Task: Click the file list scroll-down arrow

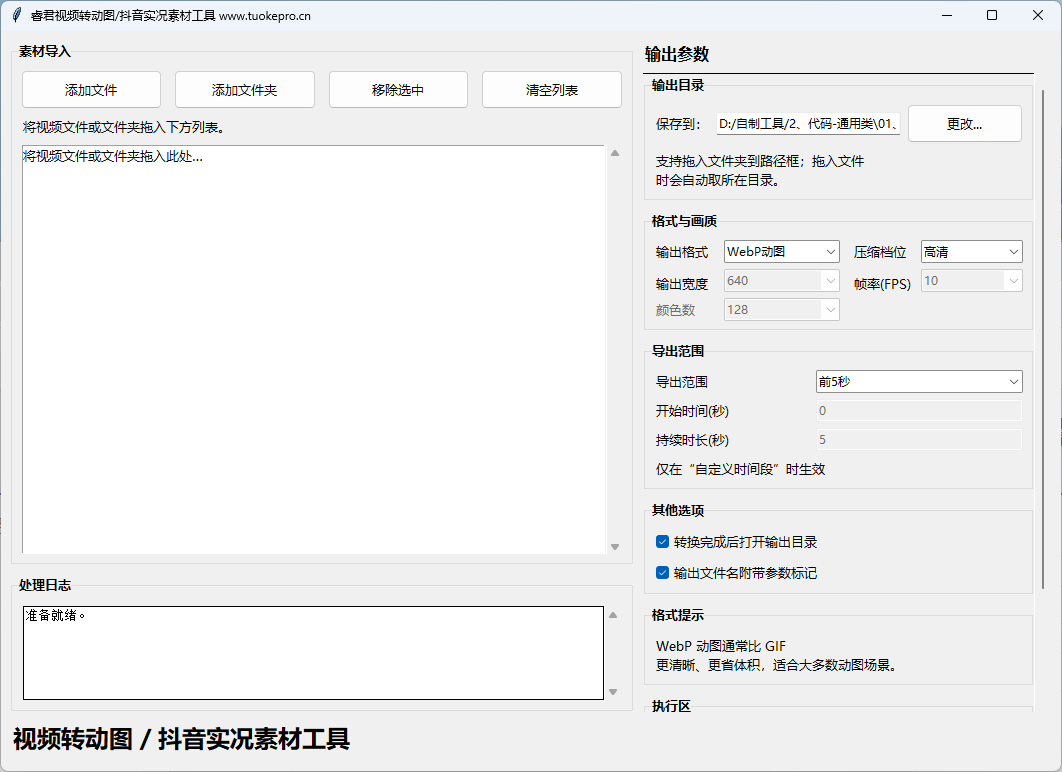Action: 615,547
